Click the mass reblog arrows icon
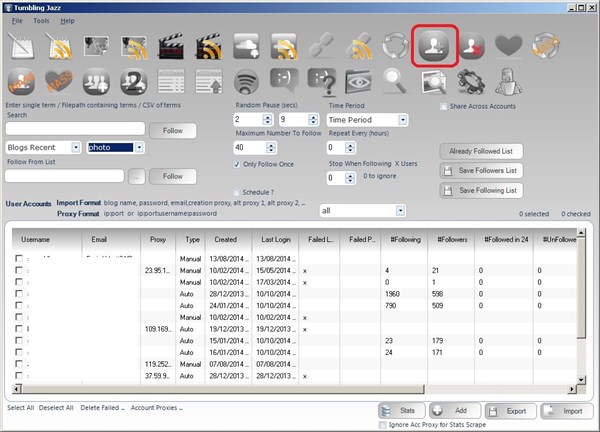This screenshot has width=600, height=432. coord(546,46)
